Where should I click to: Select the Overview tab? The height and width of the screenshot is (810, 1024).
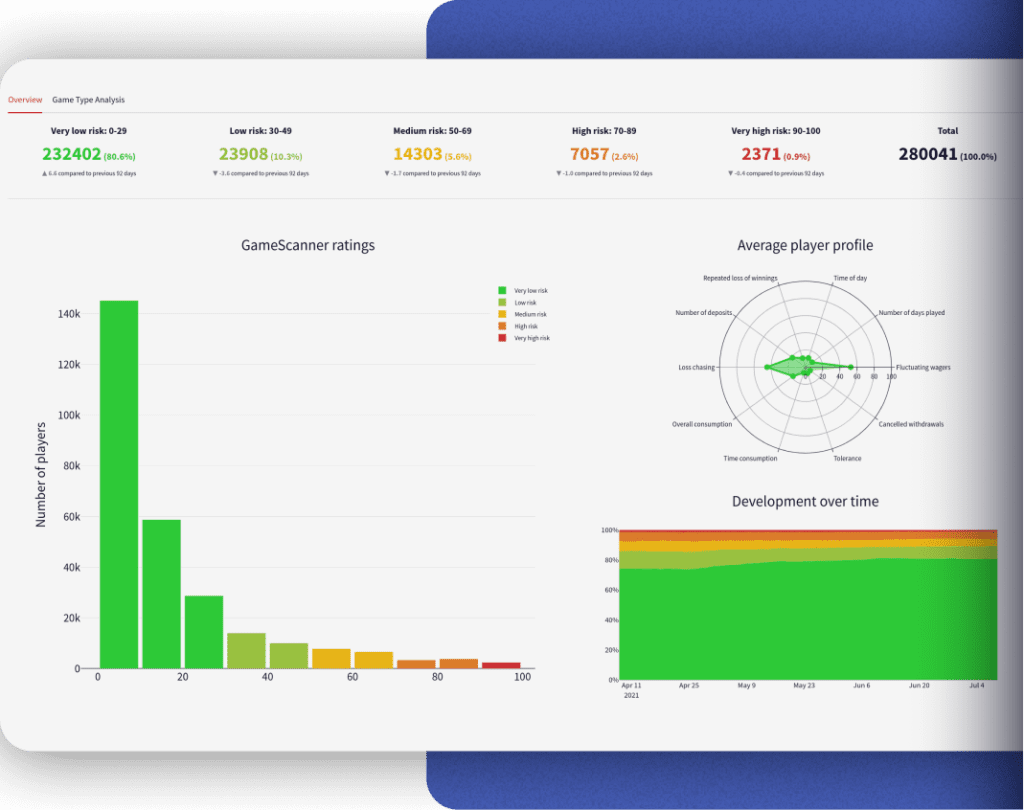pos(25,100)
